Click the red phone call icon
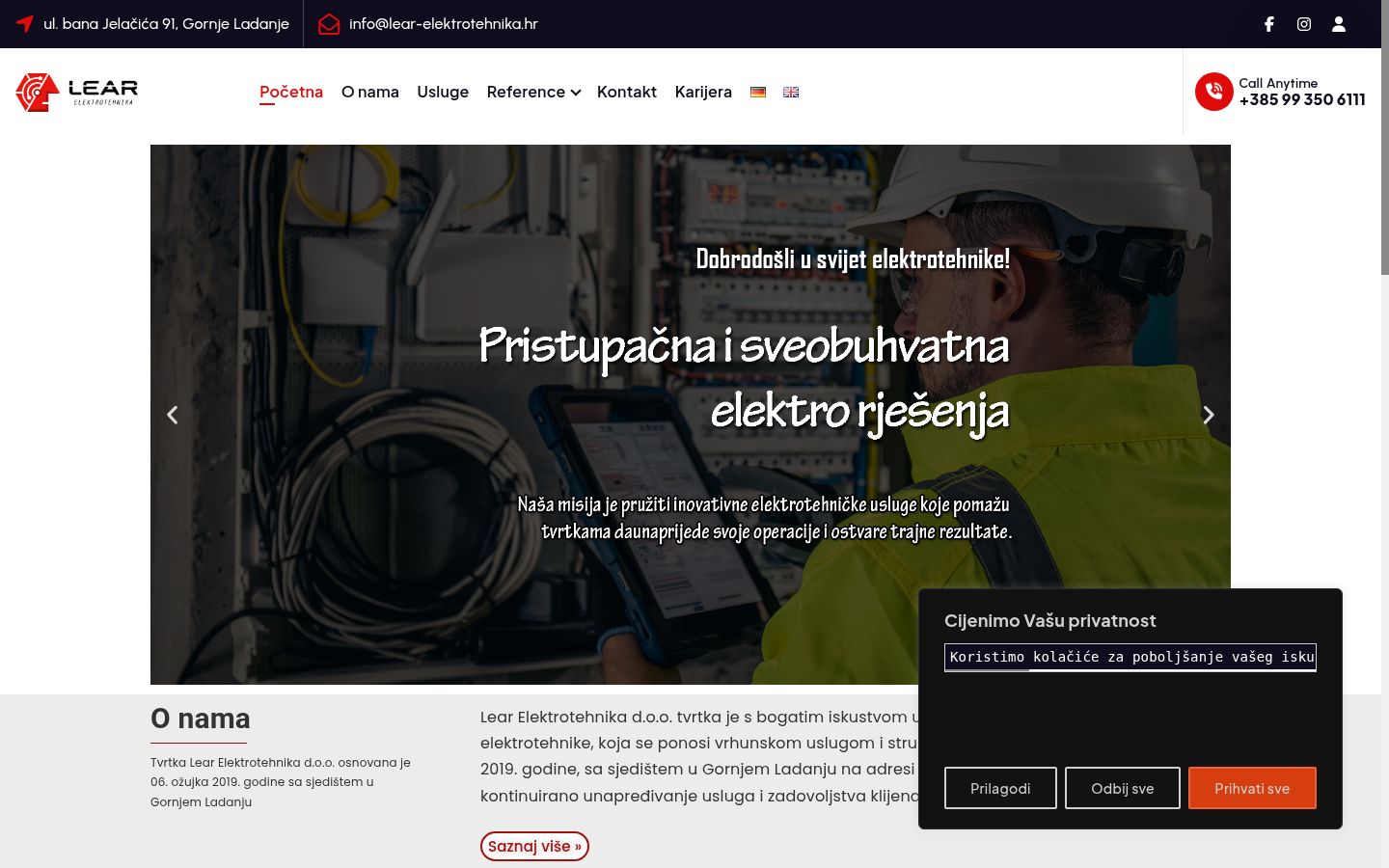Screen dimensions: 1389x868 pyautogui.click(x=1214, y=92)
